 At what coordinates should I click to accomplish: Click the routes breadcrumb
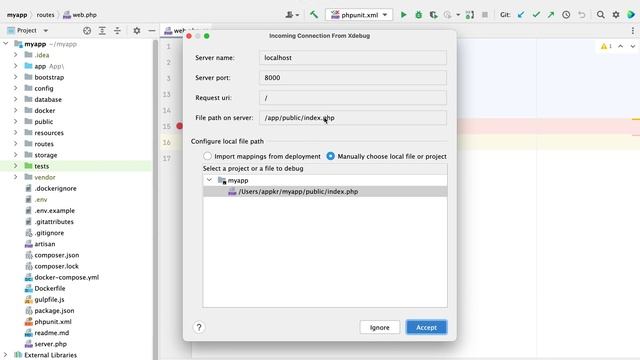(x=45, y=15)
